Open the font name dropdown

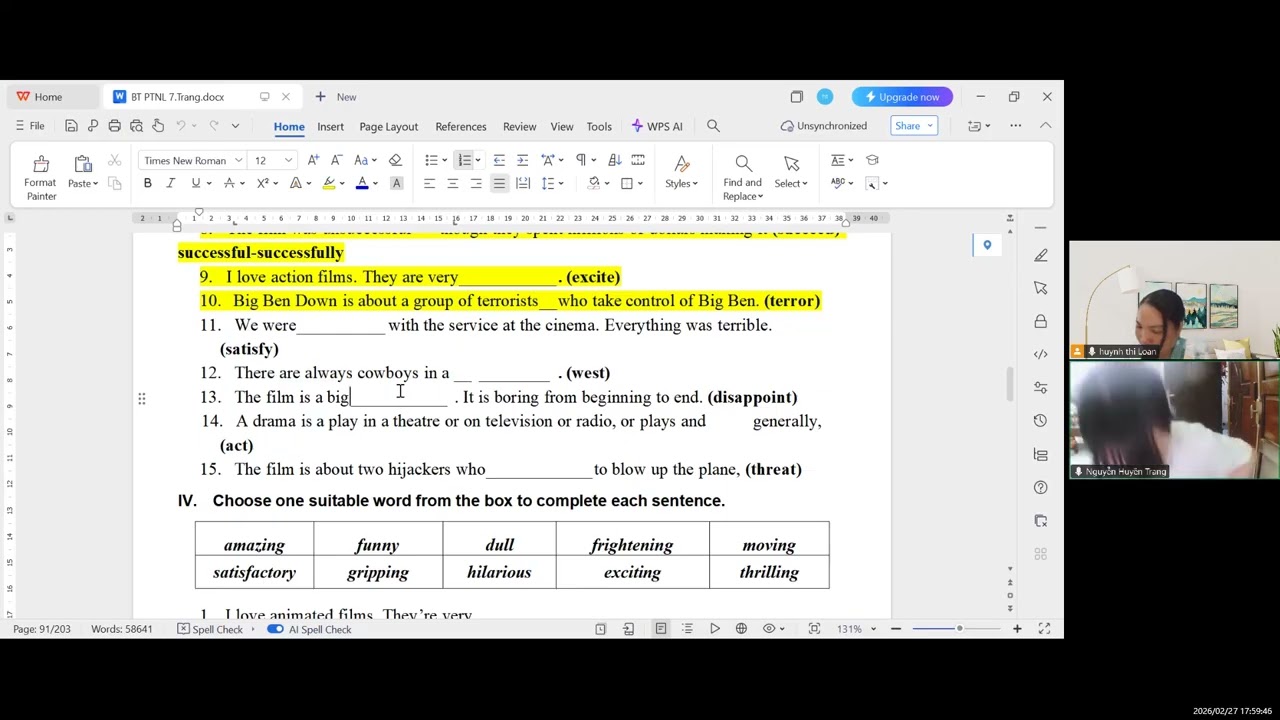[238, 160]
